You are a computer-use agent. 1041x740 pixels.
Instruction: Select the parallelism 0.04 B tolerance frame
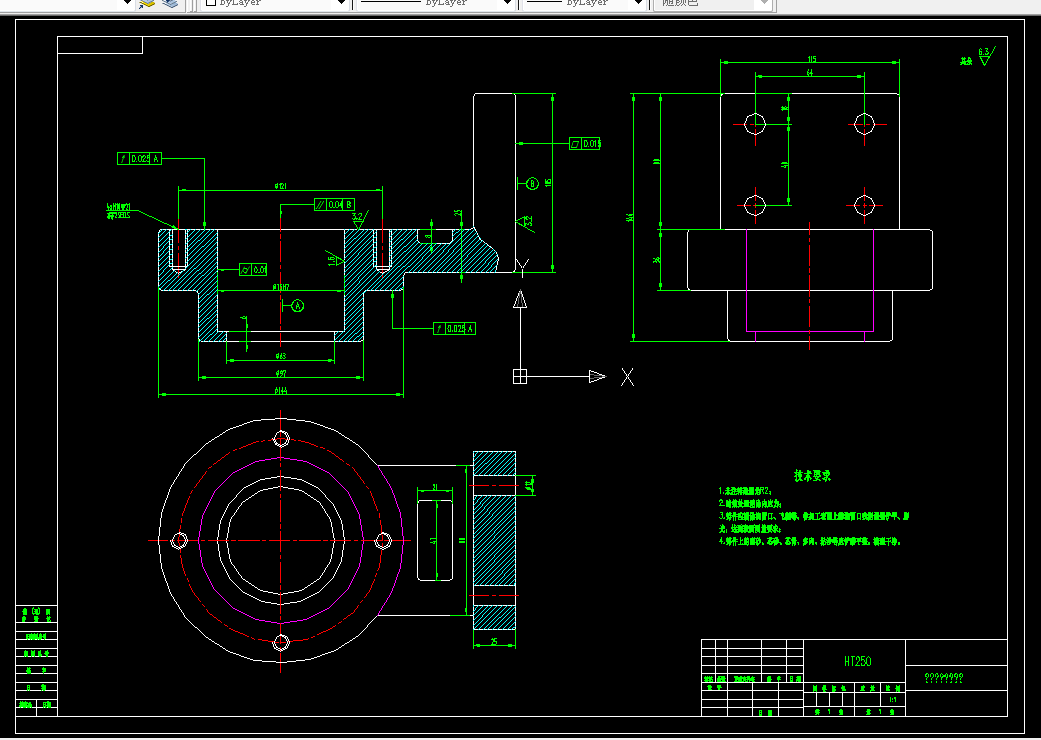click(x=335, y=204)
